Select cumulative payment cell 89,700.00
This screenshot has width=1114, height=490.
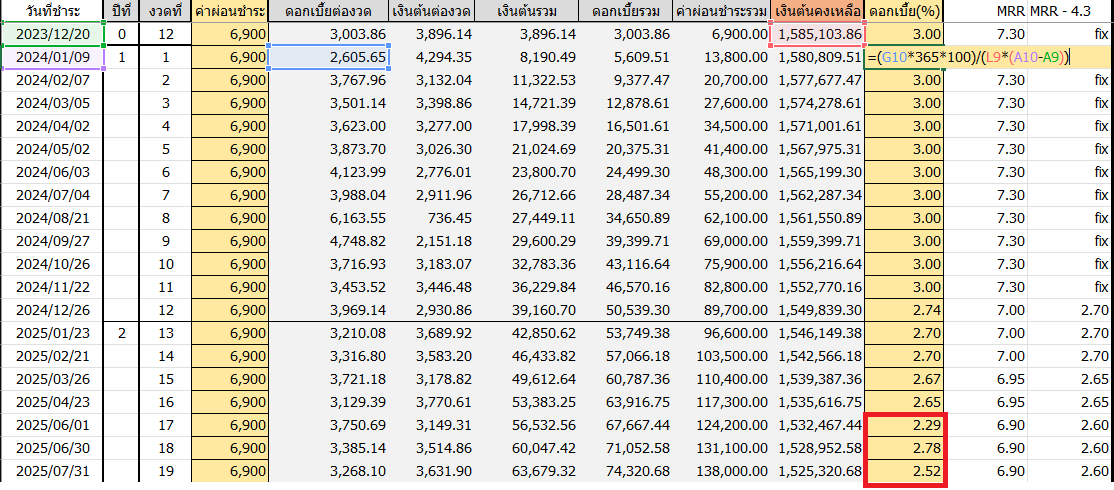click(x=722, y=310)
